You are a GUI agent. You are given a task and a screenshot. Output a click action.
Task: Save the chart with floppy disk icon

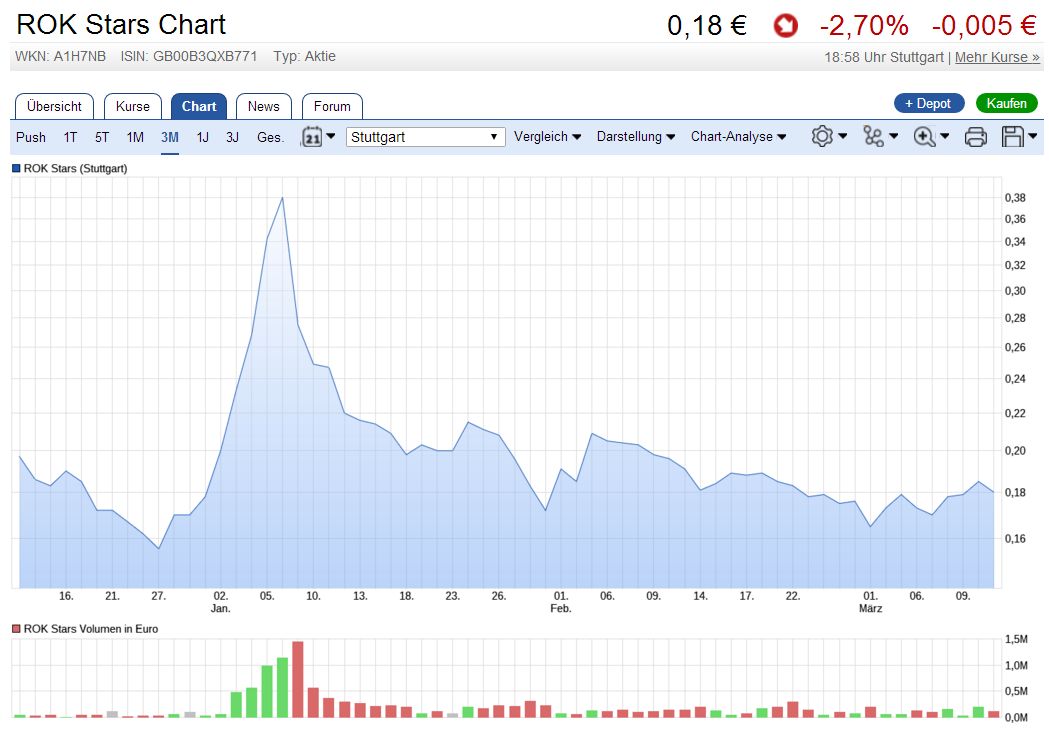(1012, 136)
